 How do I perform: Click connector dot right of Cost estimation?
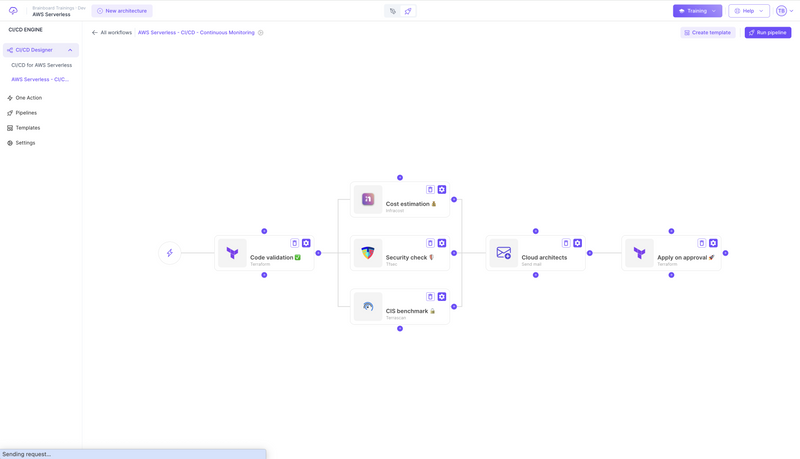coord(454,199)
